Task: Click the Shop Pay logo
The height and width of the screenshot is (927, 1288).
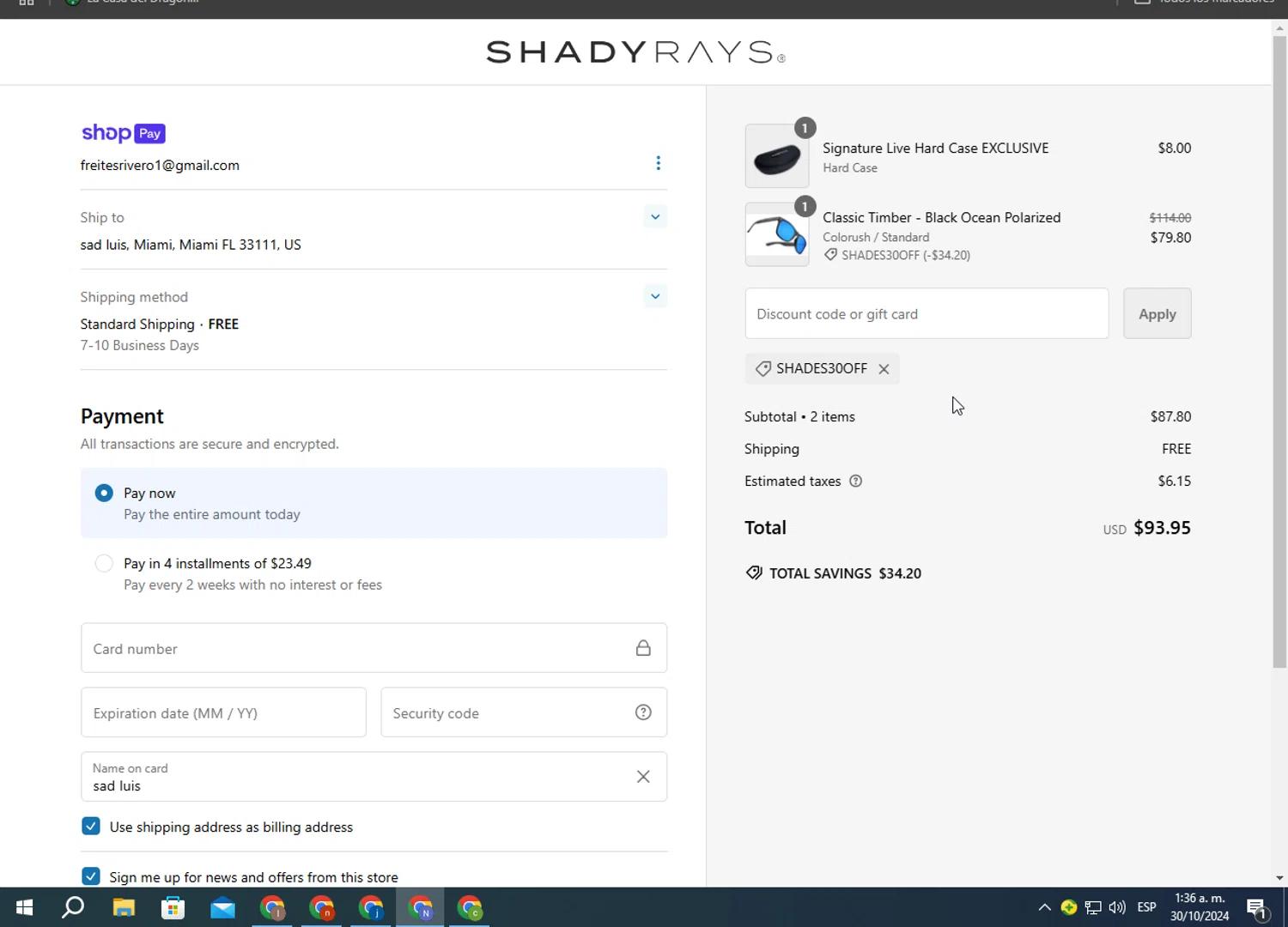Action: point(123,133)
